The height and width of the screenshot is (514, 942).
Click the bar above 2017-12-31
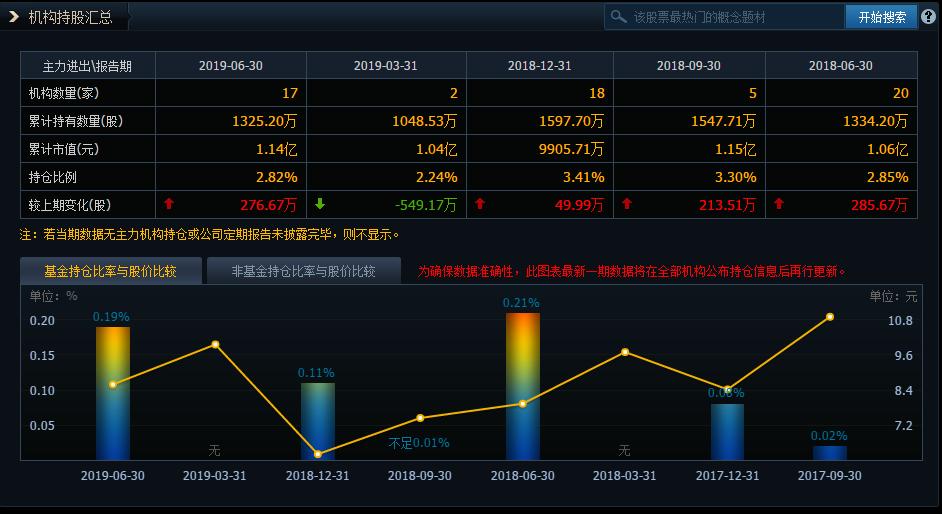point(728,432)
